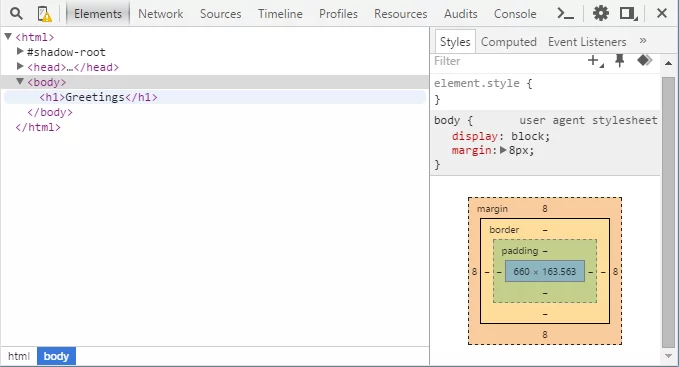The image size is (679, 367).
Task: Click left margin value 8 in box model
Action: 475,271
